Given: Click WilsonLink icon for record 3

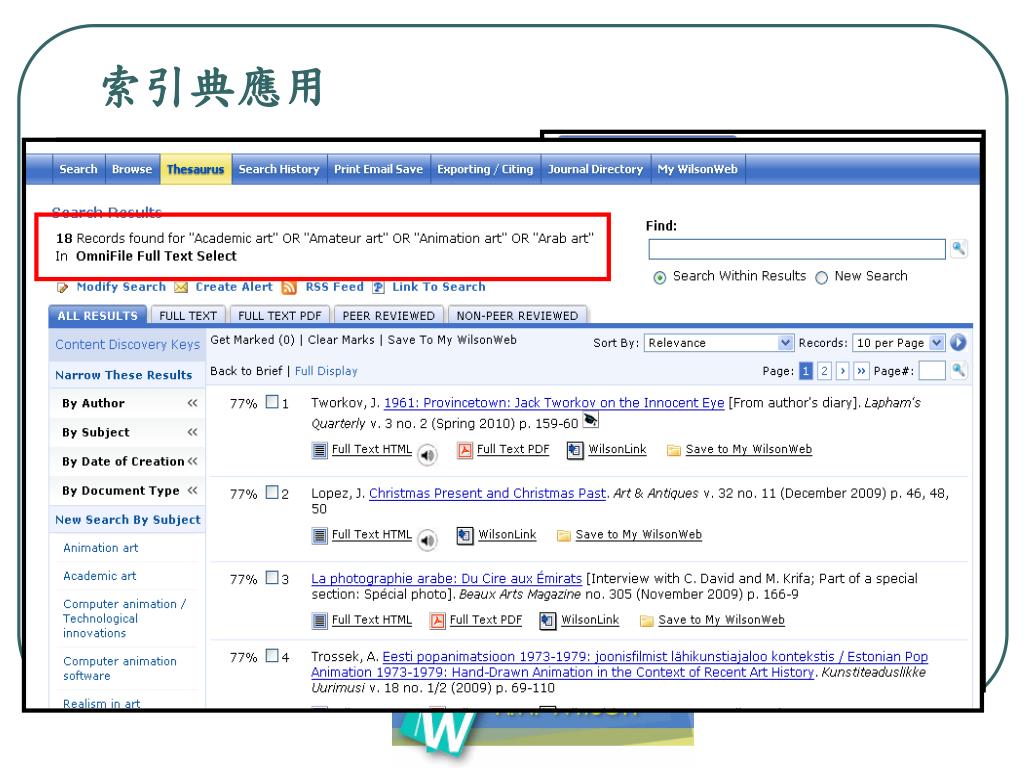Looking at the screenshot, I should click(547, 620).
